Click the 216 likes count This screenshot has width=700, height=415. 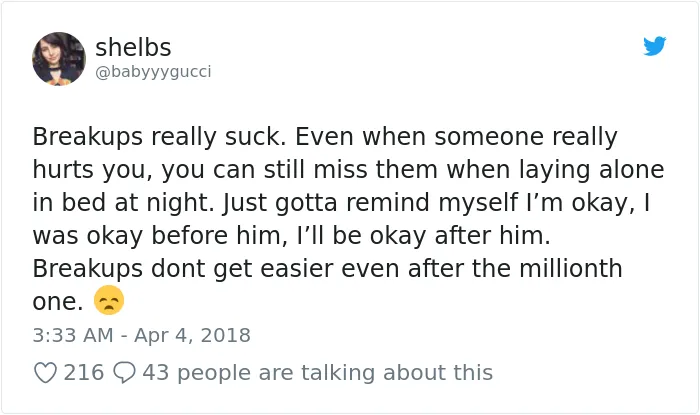point(83,373)
